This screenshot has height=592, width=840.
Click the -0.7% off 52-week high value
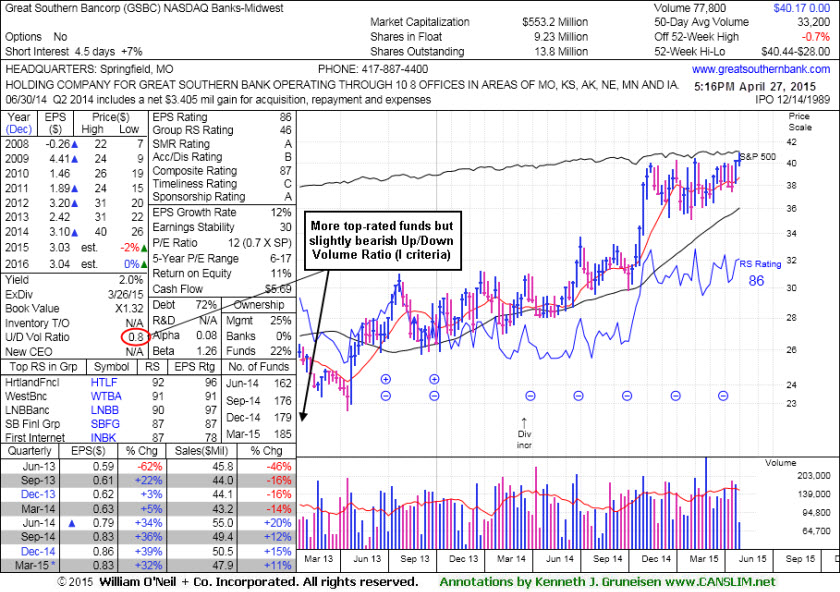[815, 37]
